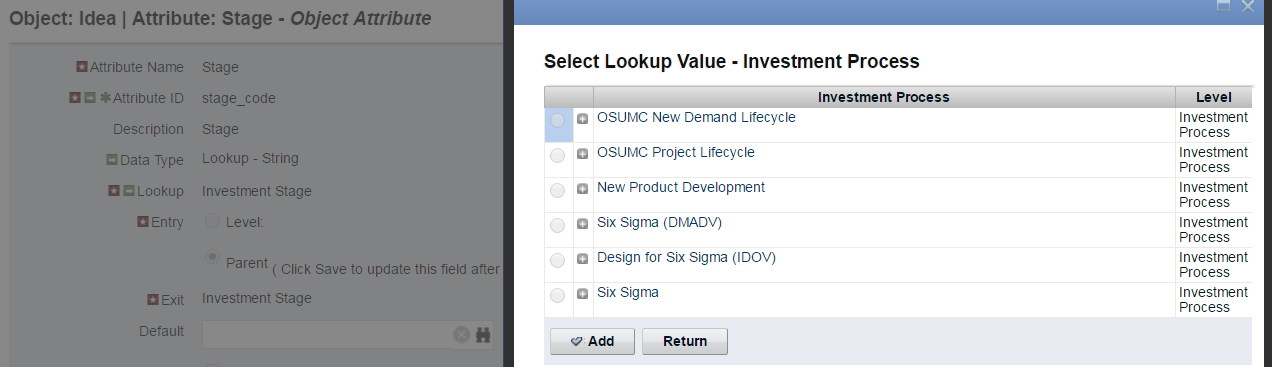The width and height of the screenshot is (1272, 367).
Task: Select the New Product Development radio button
Action: coord(557,191)
